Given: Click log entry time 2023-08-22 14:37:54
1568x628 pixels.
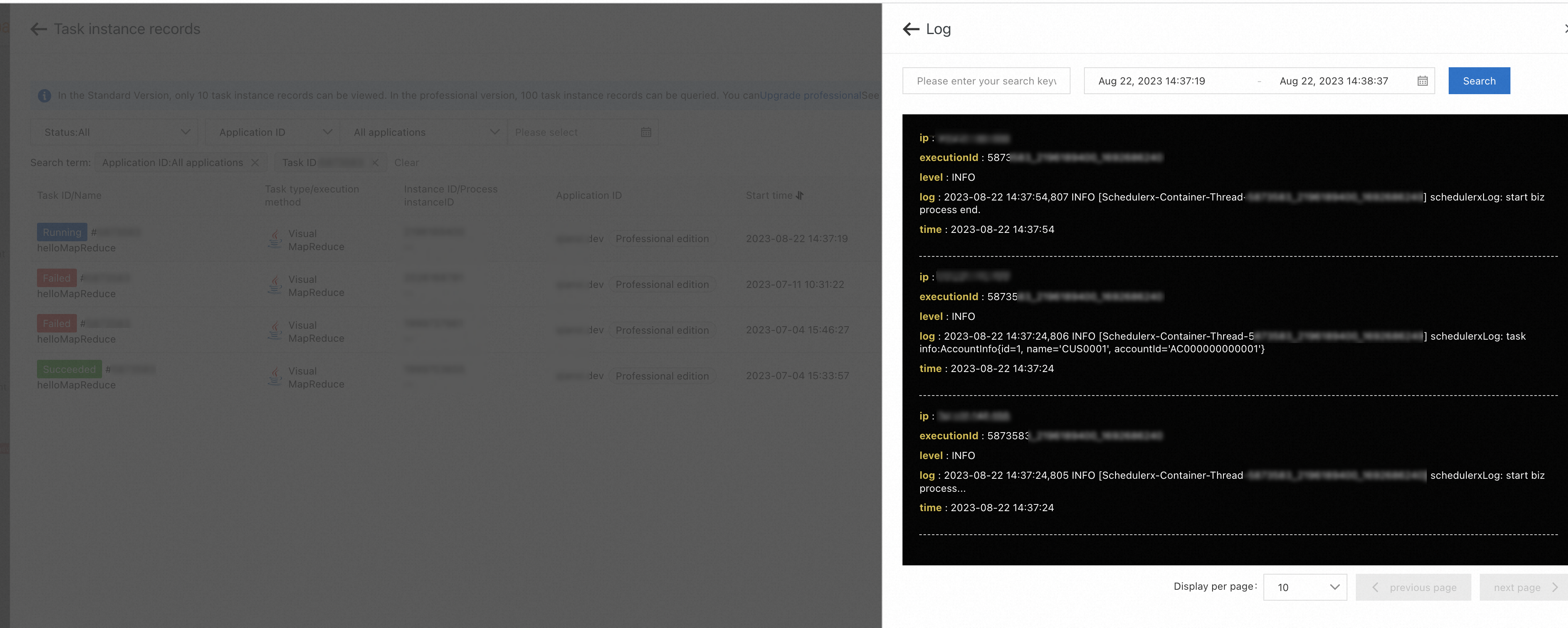Looking at the screenshot, I should pos(1002,230).
